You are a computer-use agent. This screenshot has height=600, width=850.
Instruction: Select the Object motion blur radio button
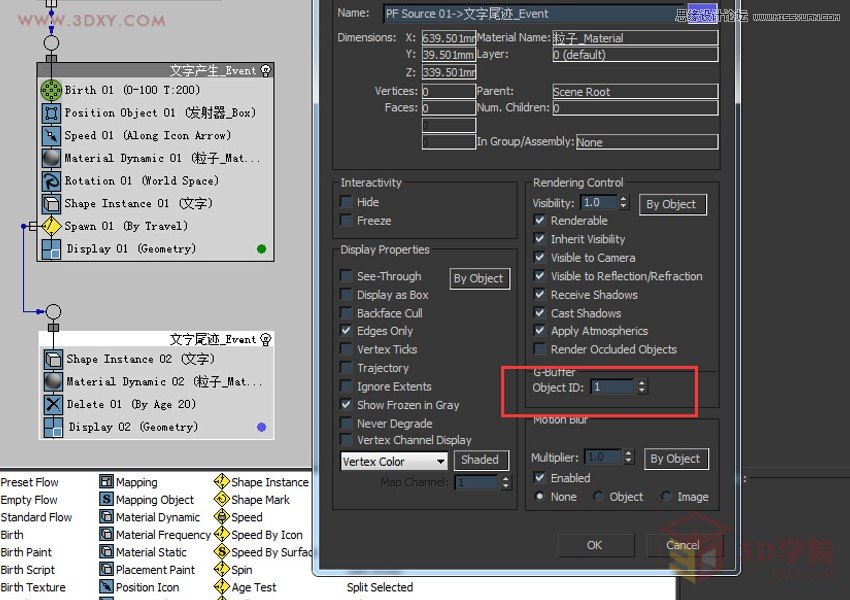tap(598, 496)
